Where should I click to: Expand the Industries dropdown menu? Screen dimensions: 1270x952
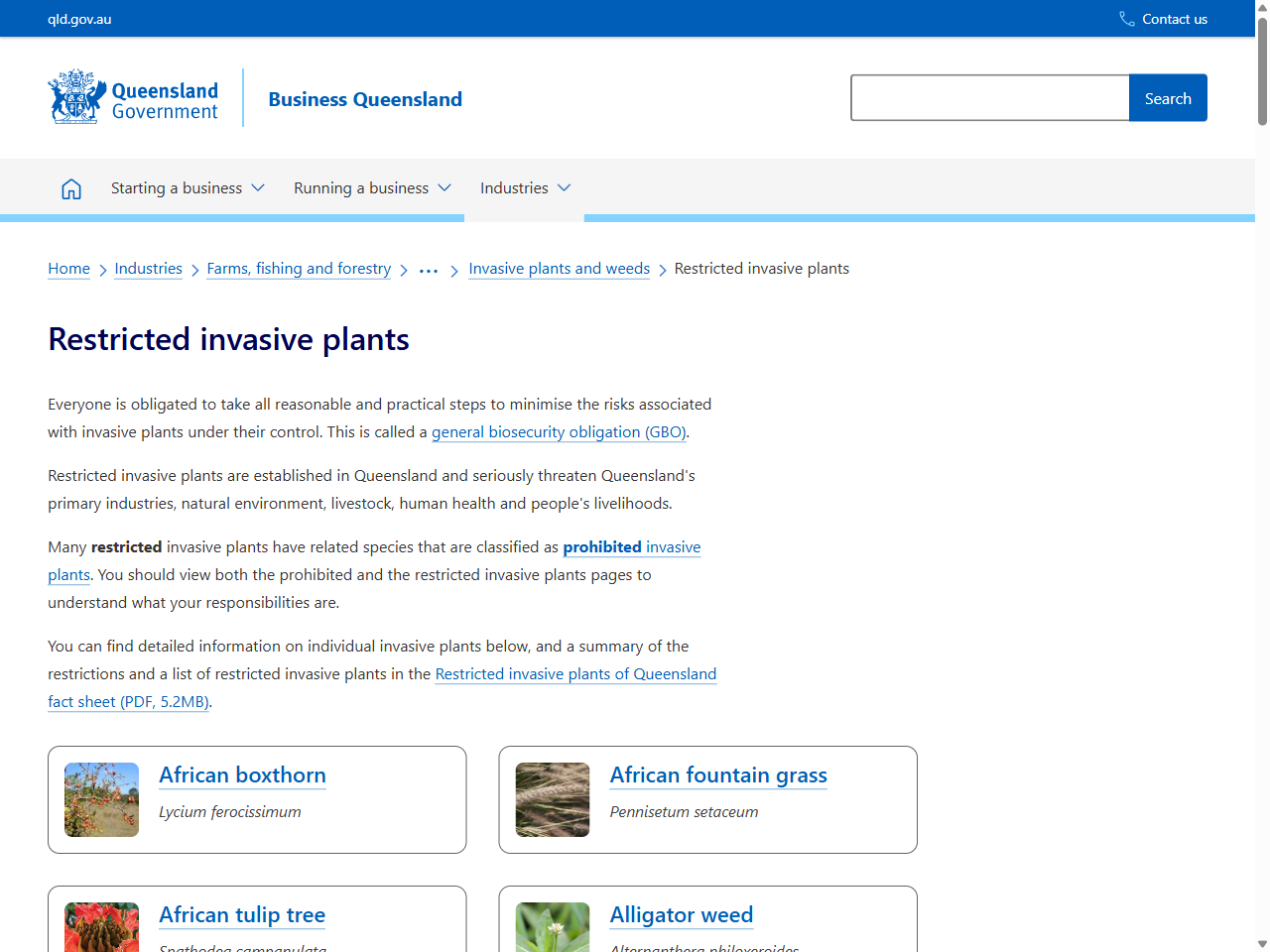[524, 187]
